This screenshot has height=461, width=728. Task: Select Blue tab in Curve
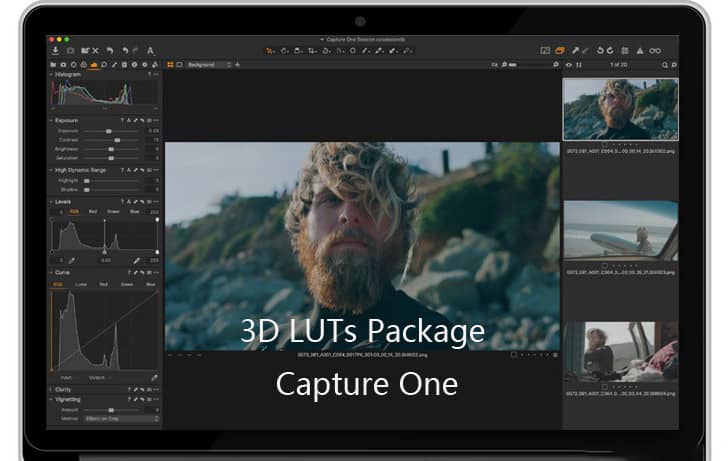150,284
